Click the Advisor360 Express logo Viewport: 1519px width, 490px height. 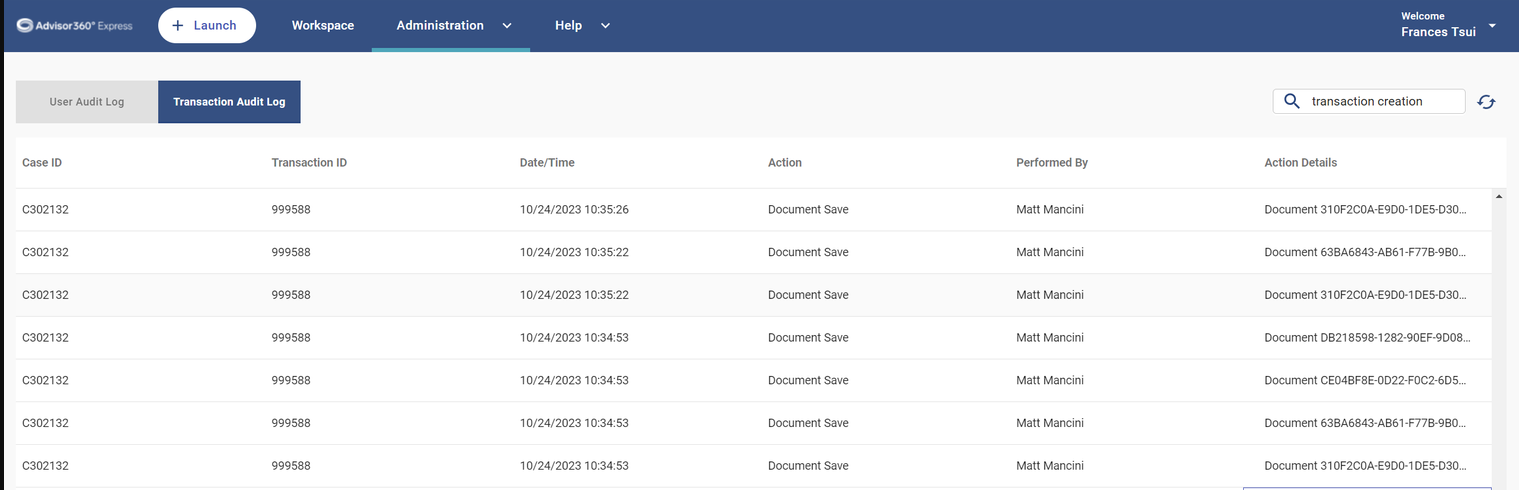(75, 25)
